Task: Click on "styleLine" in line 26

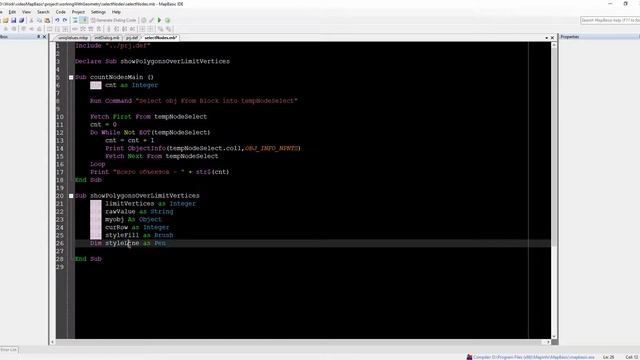Action: [x=122, y=243]
